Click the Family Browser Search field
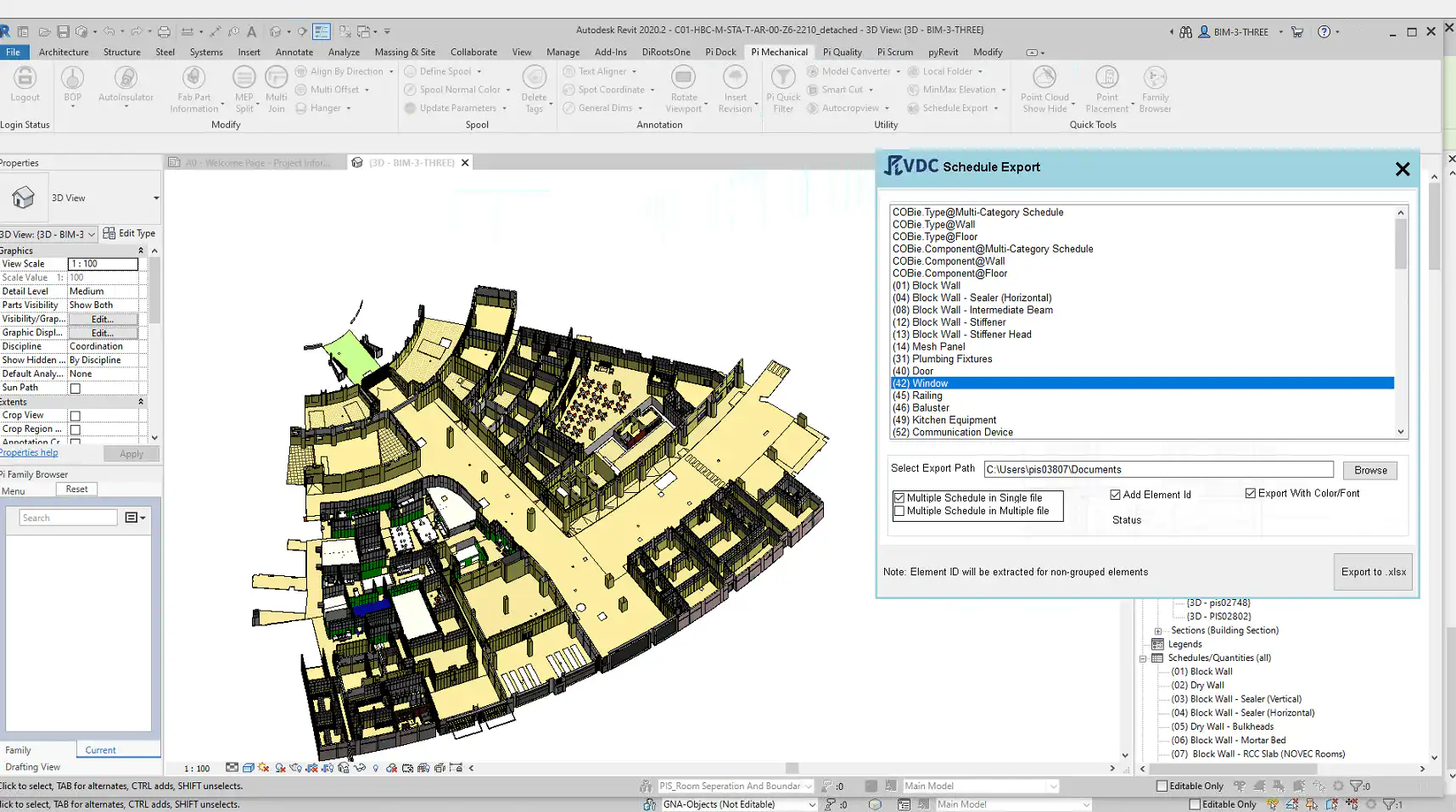Image resolution: width=1456 pixels, height=812 pixels. point(68,518)
